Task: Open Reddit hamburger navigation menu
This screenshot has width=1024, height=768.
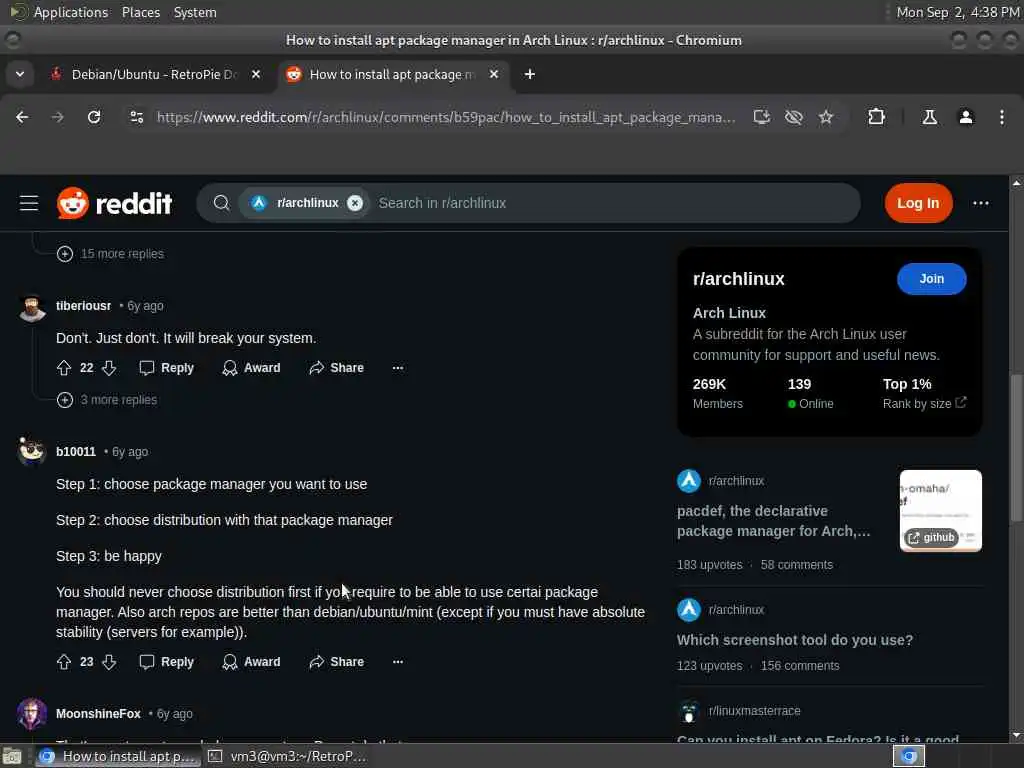Action: [x=29, y=203]
